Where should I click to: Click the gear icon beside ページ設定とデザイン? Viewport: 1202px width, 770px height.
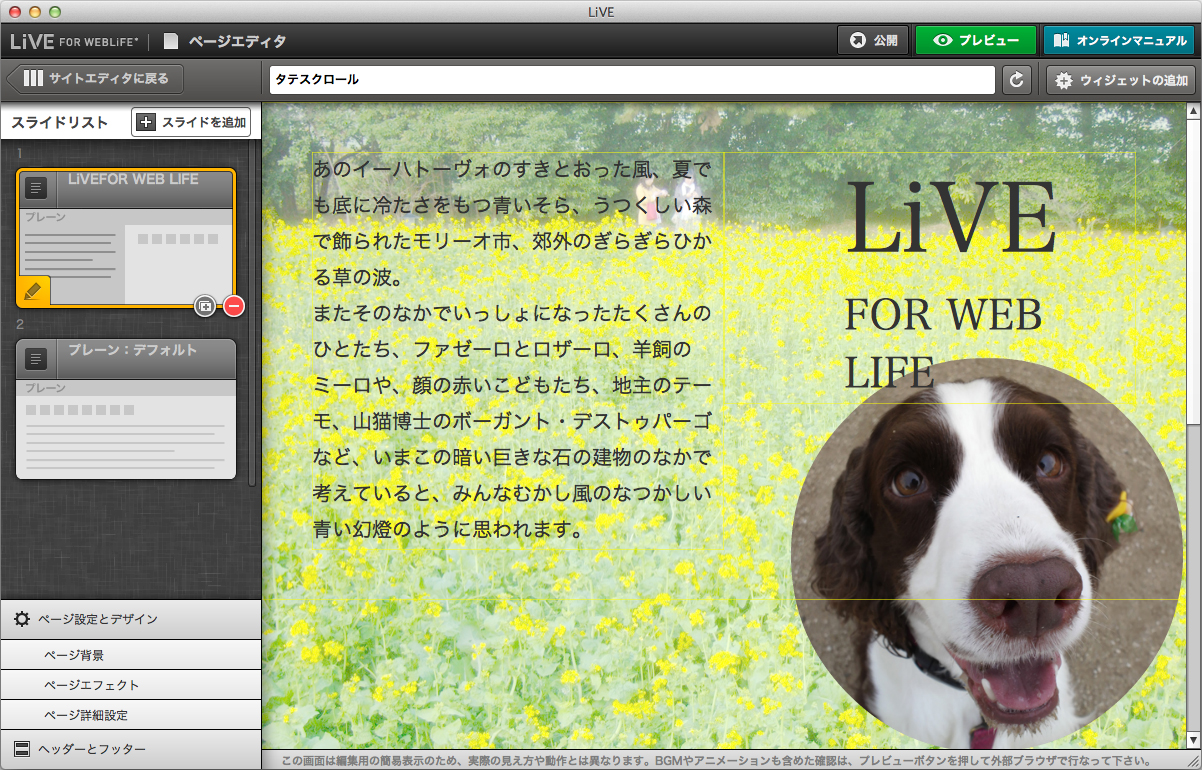(x=21, y=619)
